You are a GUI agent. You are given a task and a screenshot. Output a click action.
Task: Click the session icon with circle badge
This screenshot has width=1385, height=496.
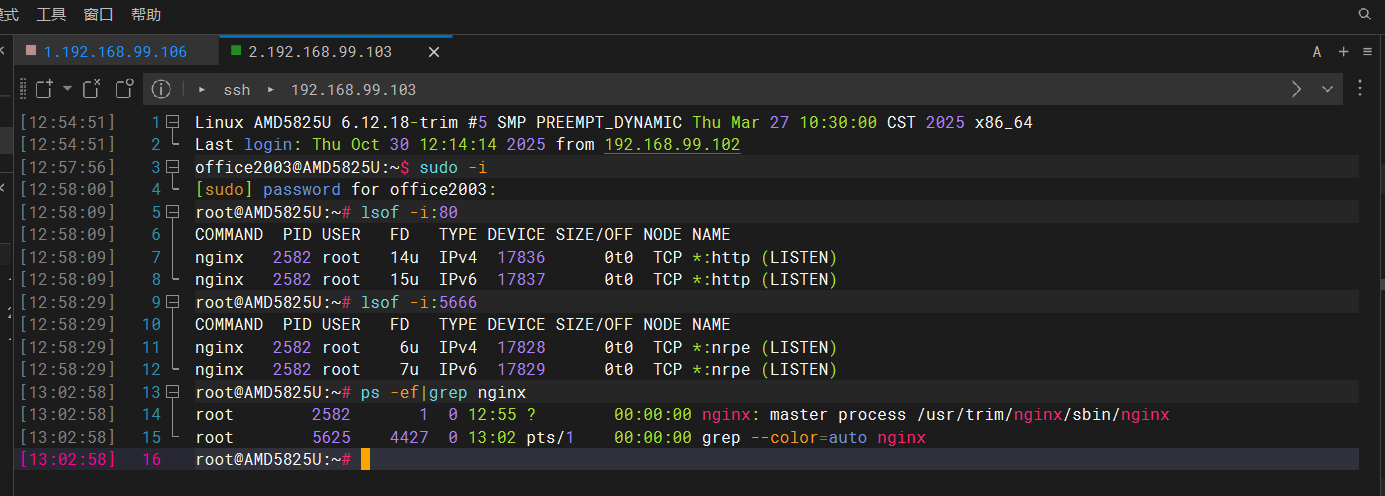[124, 89]
